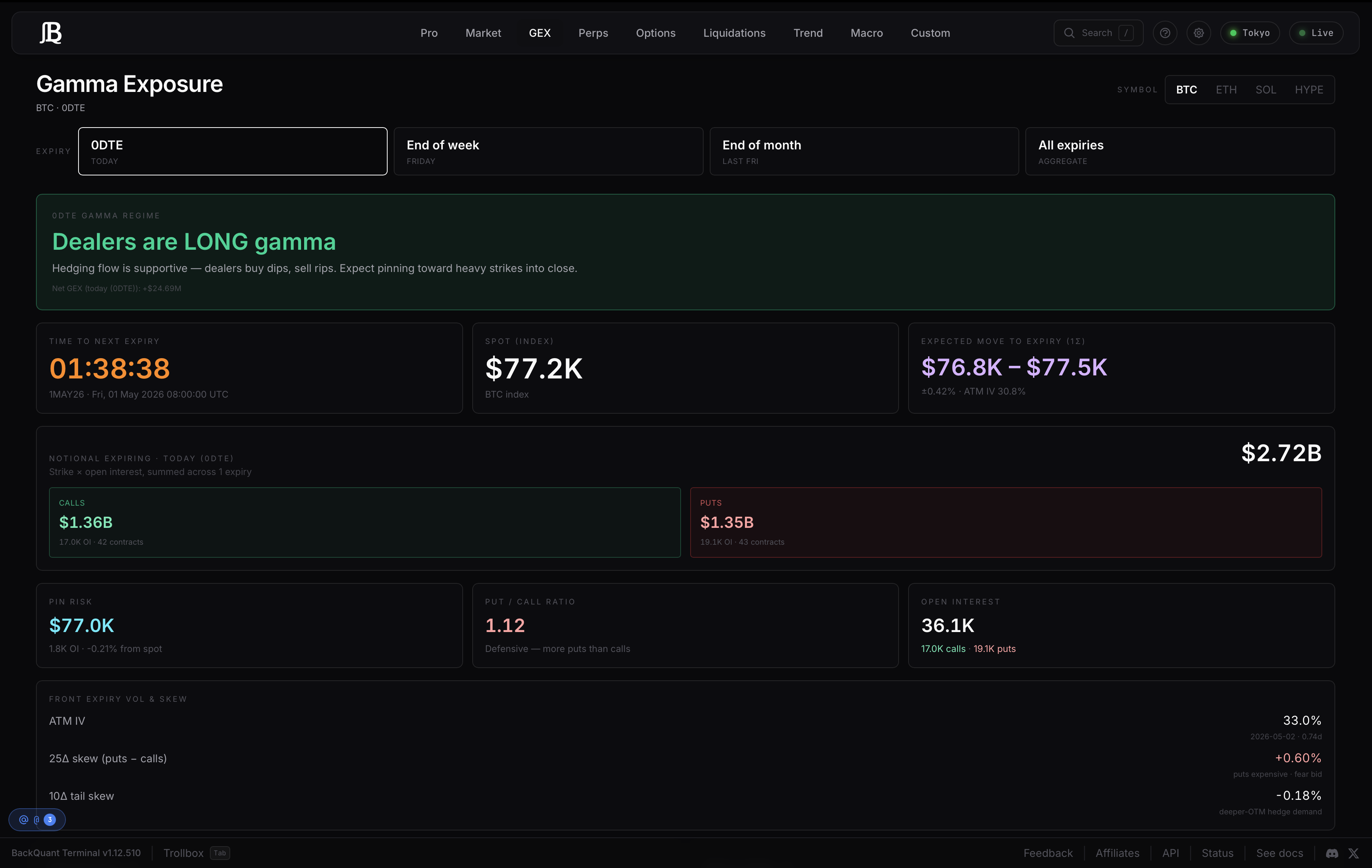Open the settings gear icon
This screenshot has height=868, width=1372.
(x=1199, y=33)
